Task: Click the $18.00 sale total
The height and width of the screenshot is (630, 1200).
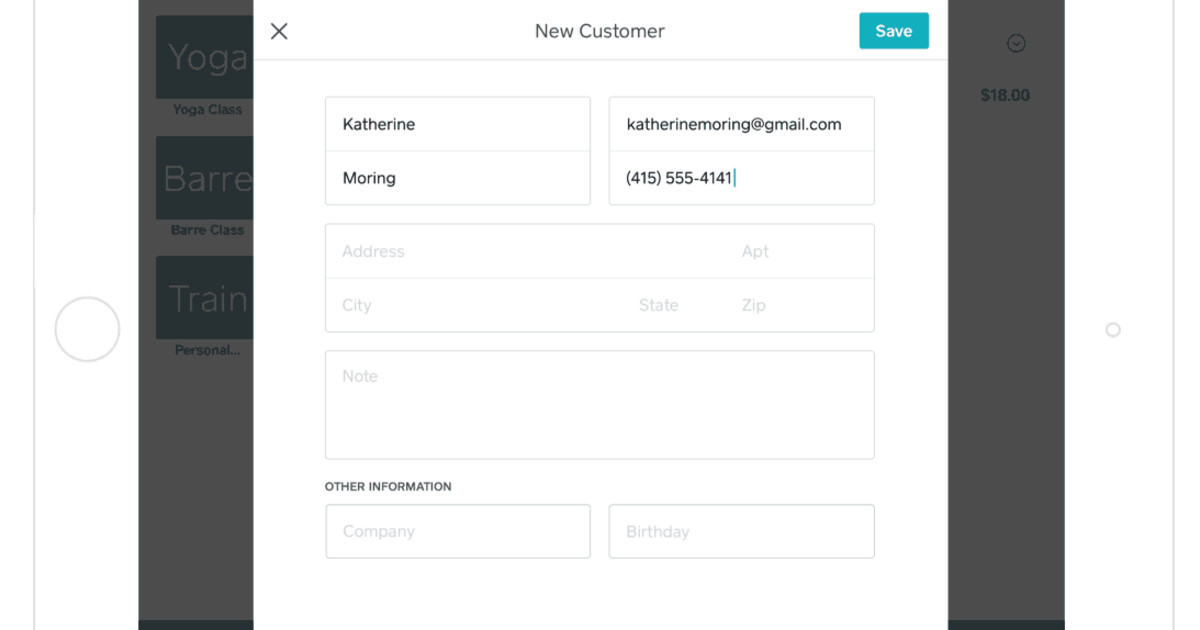Action: click(x=1003, y=95)
